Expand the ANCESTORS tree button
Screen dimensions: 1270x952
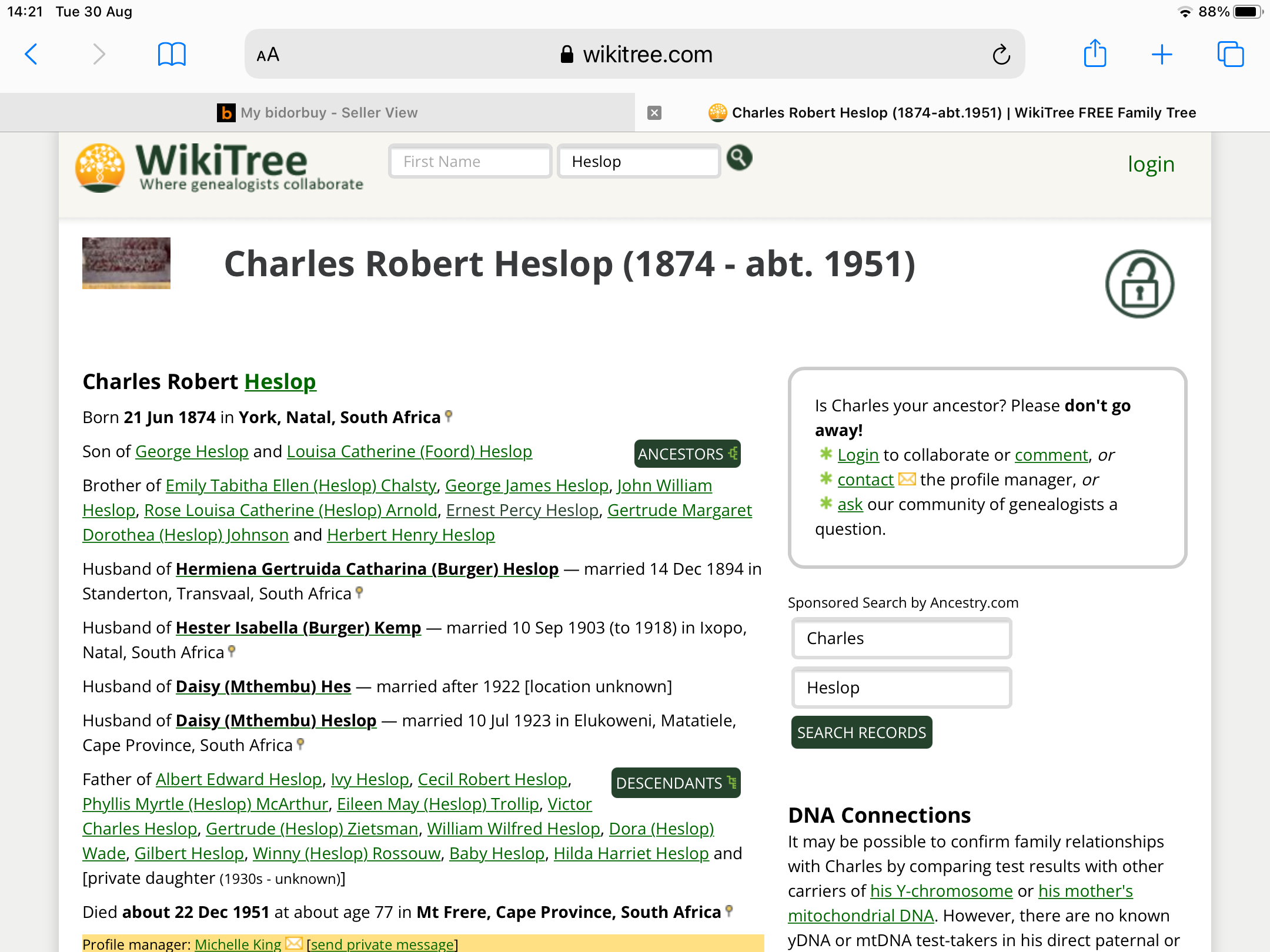click(687, 454)
